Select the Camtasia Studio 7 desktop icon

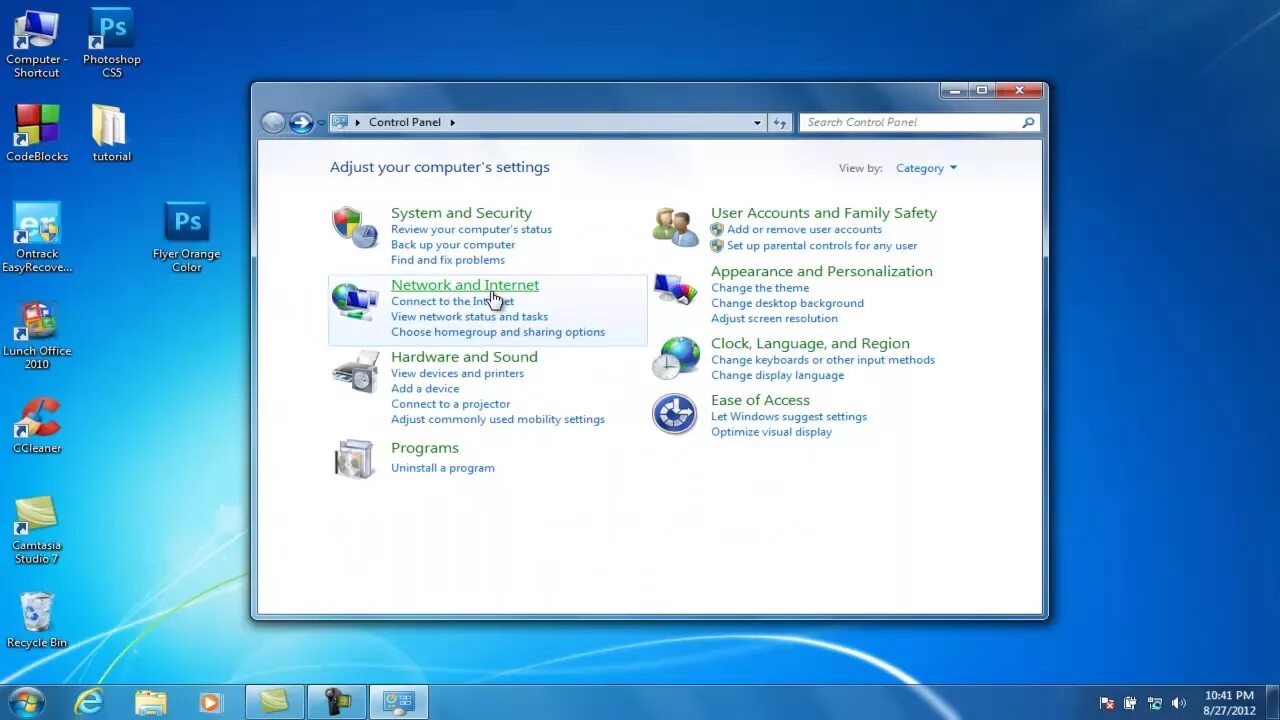pyautogui.click(x=37, y=530)
